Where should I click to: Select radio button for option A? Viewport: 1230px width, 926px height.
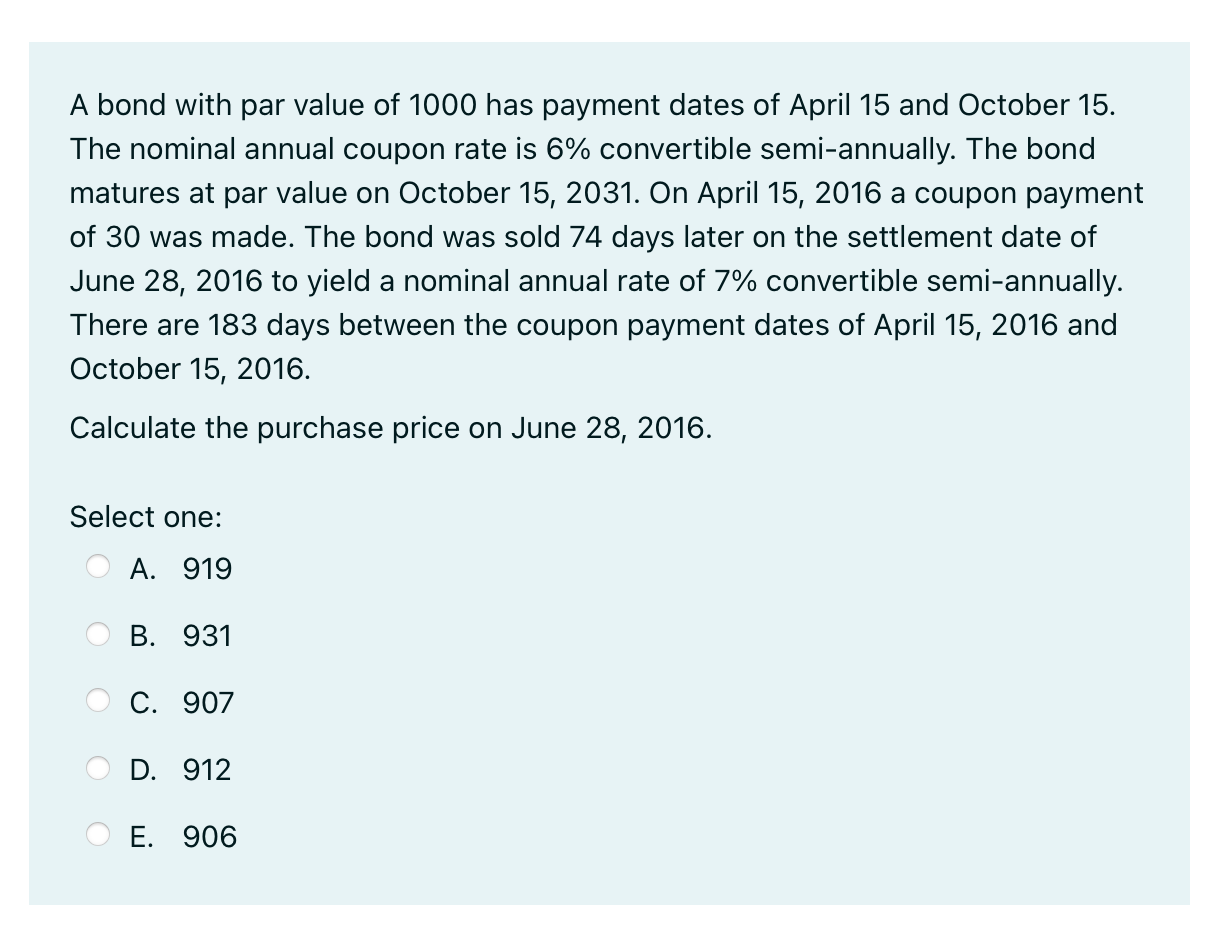[98, 566]
